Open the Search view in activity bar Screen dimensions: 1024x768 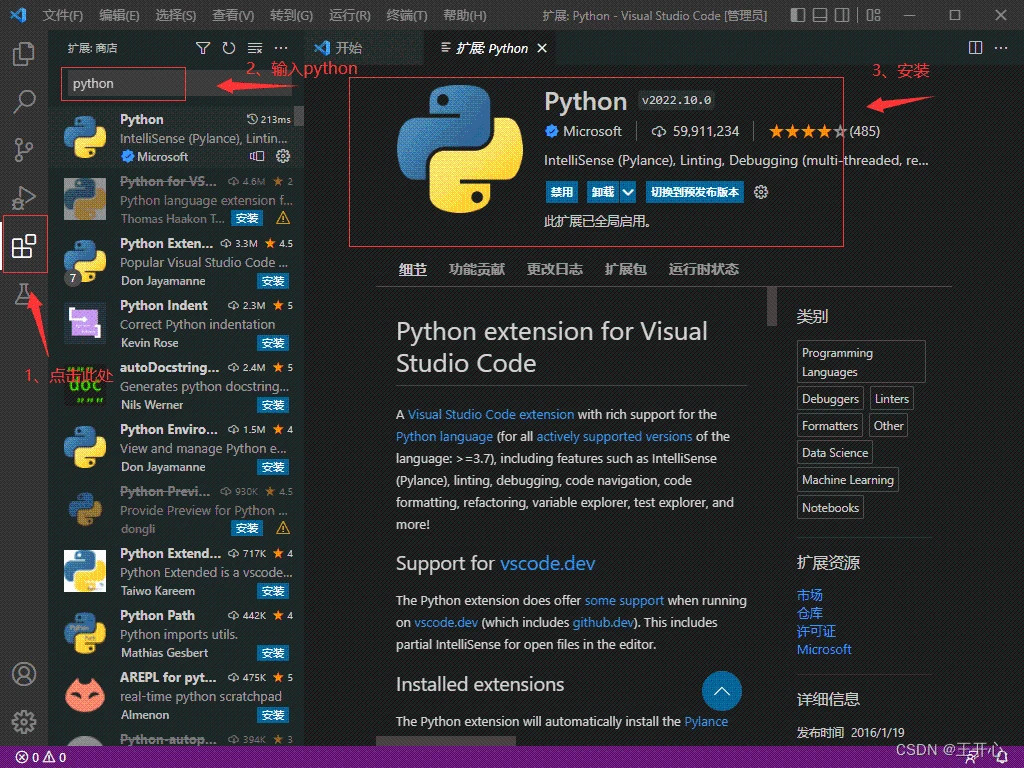pyautogui.click(x=24, y=102)
